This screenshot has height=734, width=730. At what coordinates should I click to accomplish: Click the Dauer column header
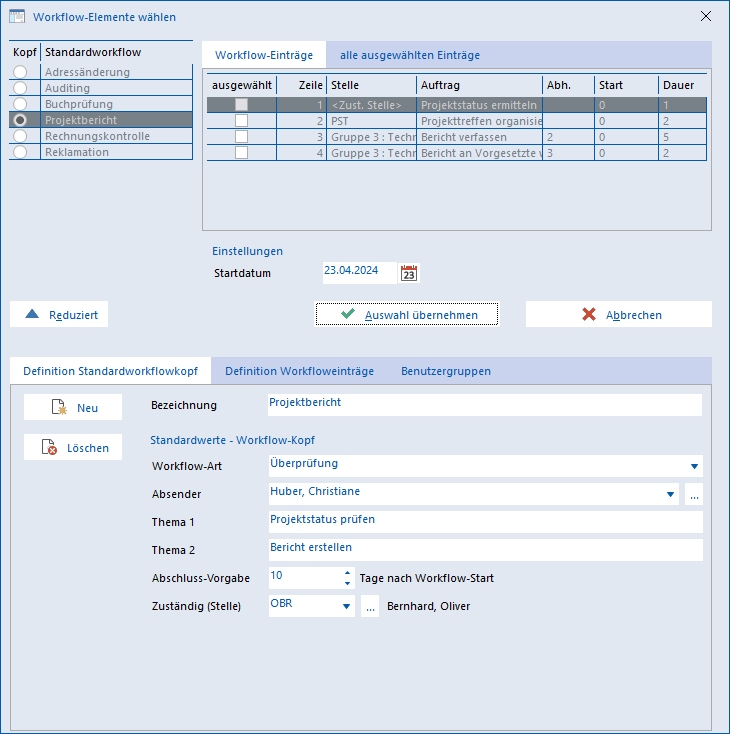pos(683,85)
